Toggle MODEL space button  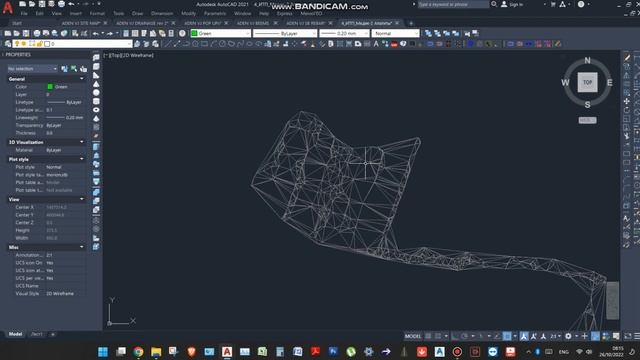413,336
